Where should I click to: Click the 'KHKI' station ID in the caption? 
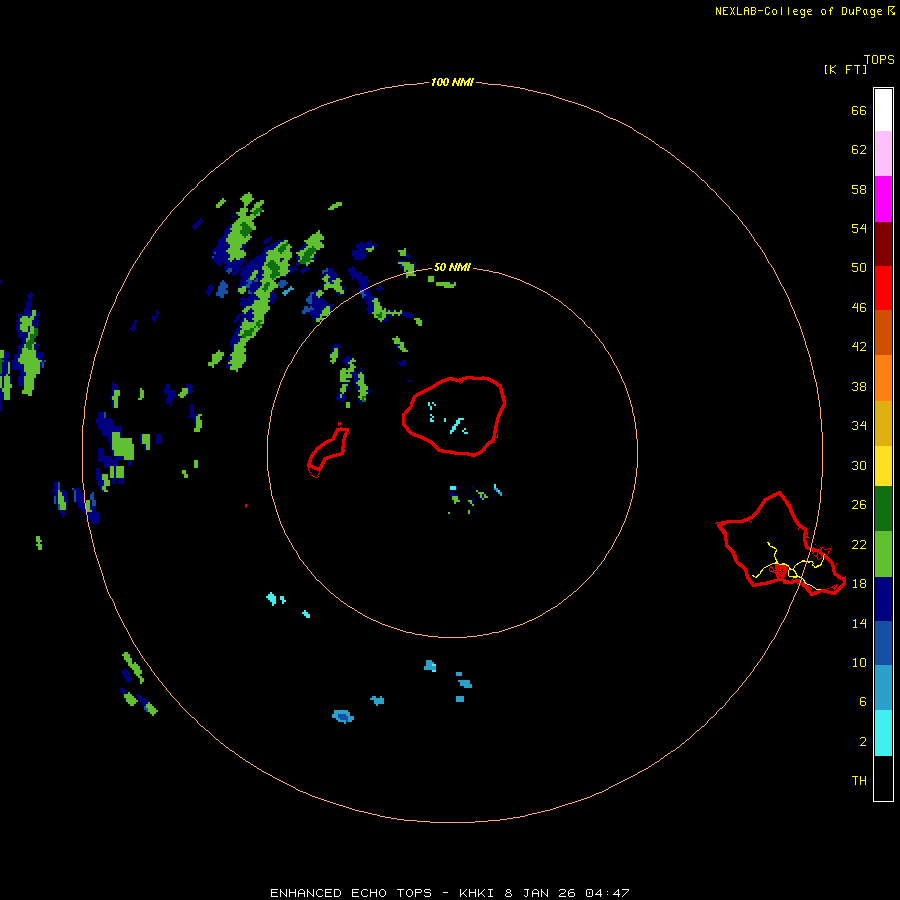(476, 893)
